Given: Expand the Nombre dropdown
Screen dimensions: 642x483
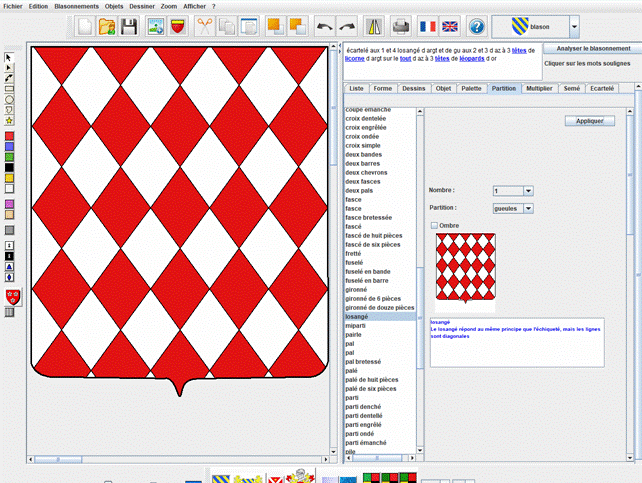Looking at the screenshot, I should click(x=528, y=190).
